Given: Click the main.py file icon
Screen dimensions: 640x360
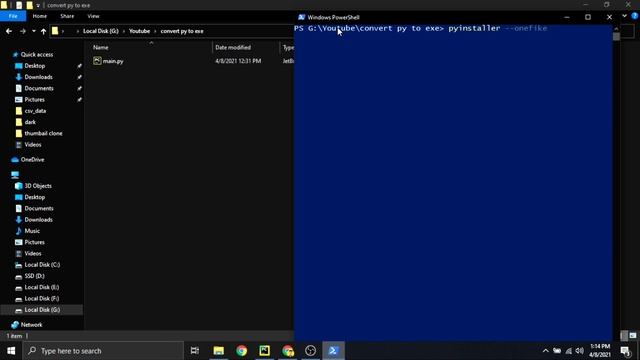Looking at the screenshot, I should [x=97, y=61].
